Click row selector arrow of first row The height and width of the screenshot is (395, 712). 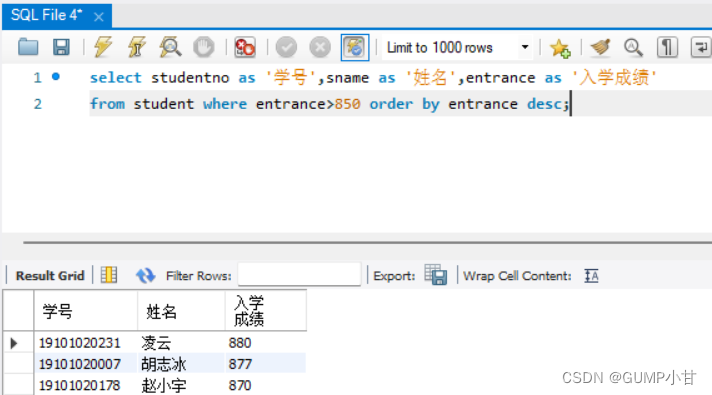[14, 343]
